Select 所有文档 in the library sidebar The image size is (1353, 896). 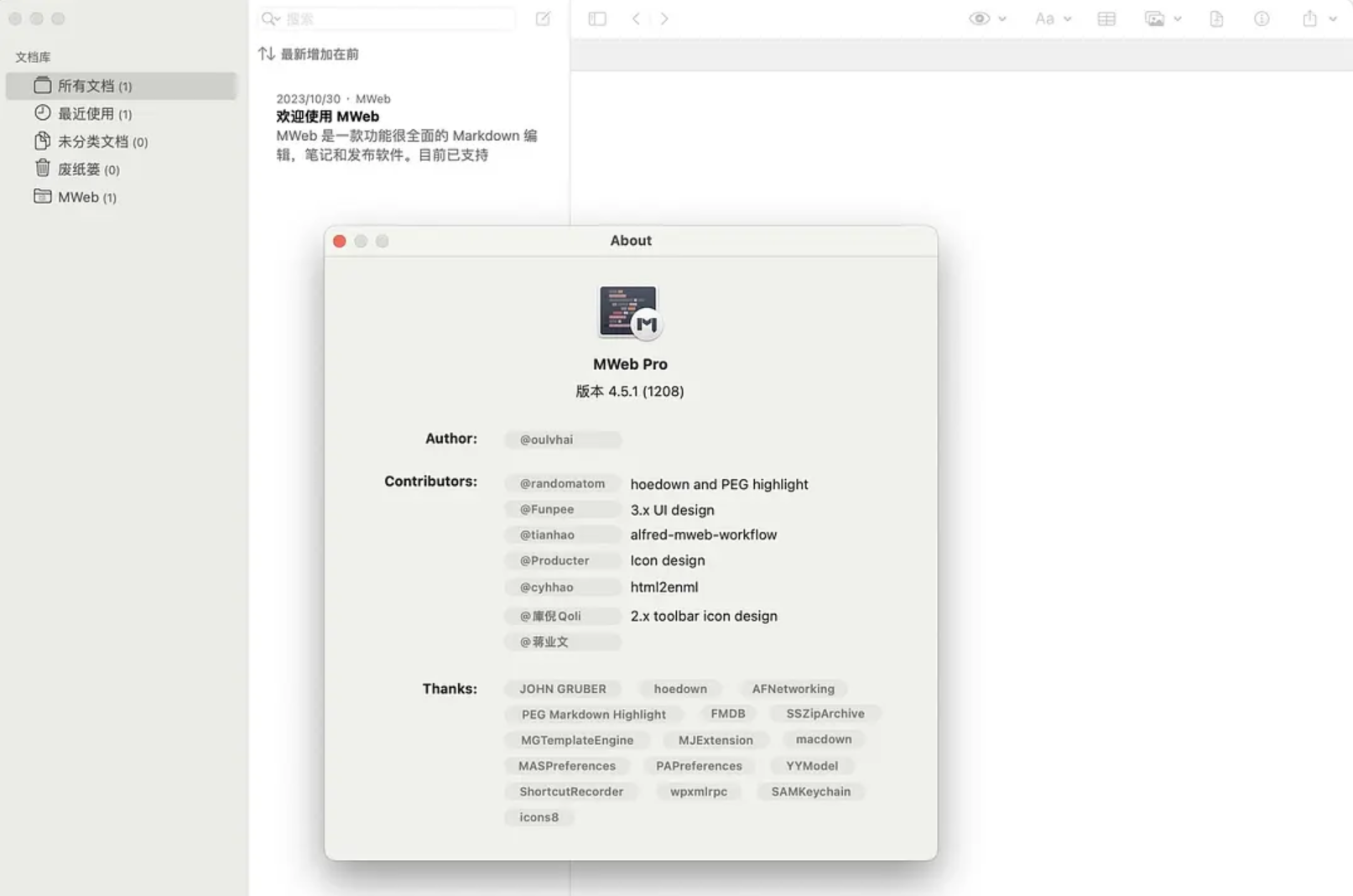[121, 86]
